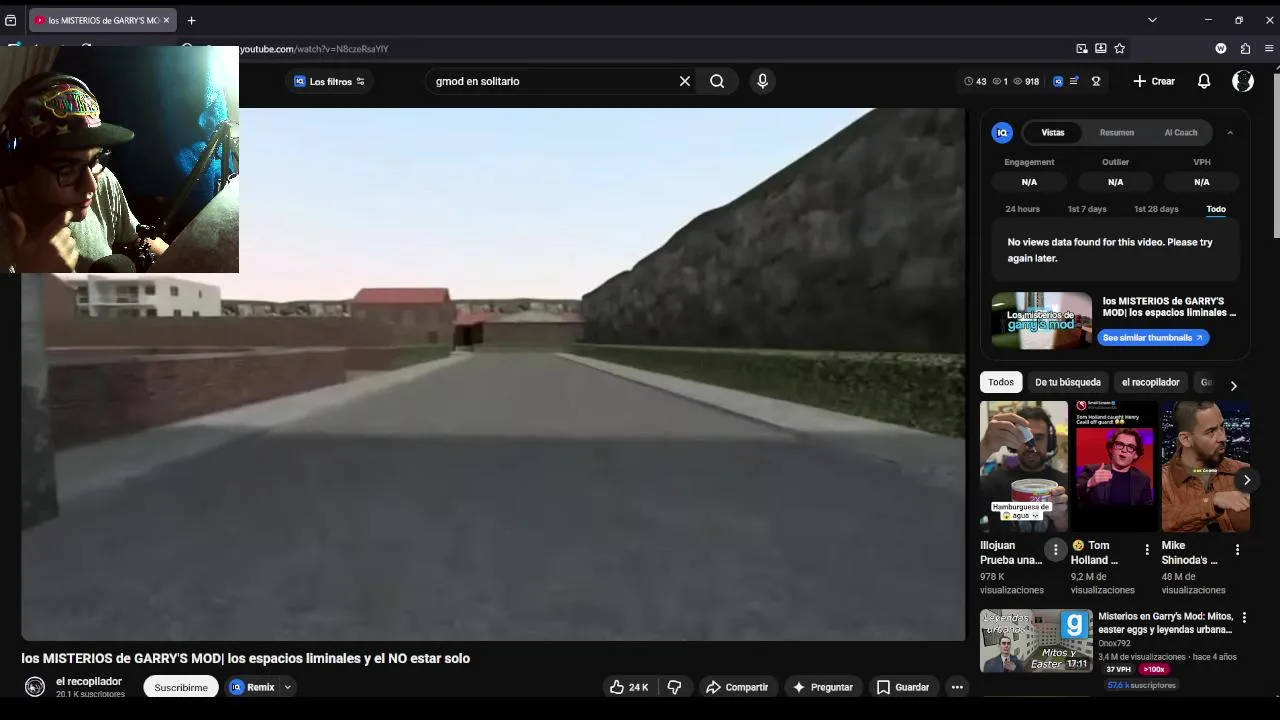Open el recopilador channel name
This screenshot has width=1280, height=720.
tap(89, 681)
